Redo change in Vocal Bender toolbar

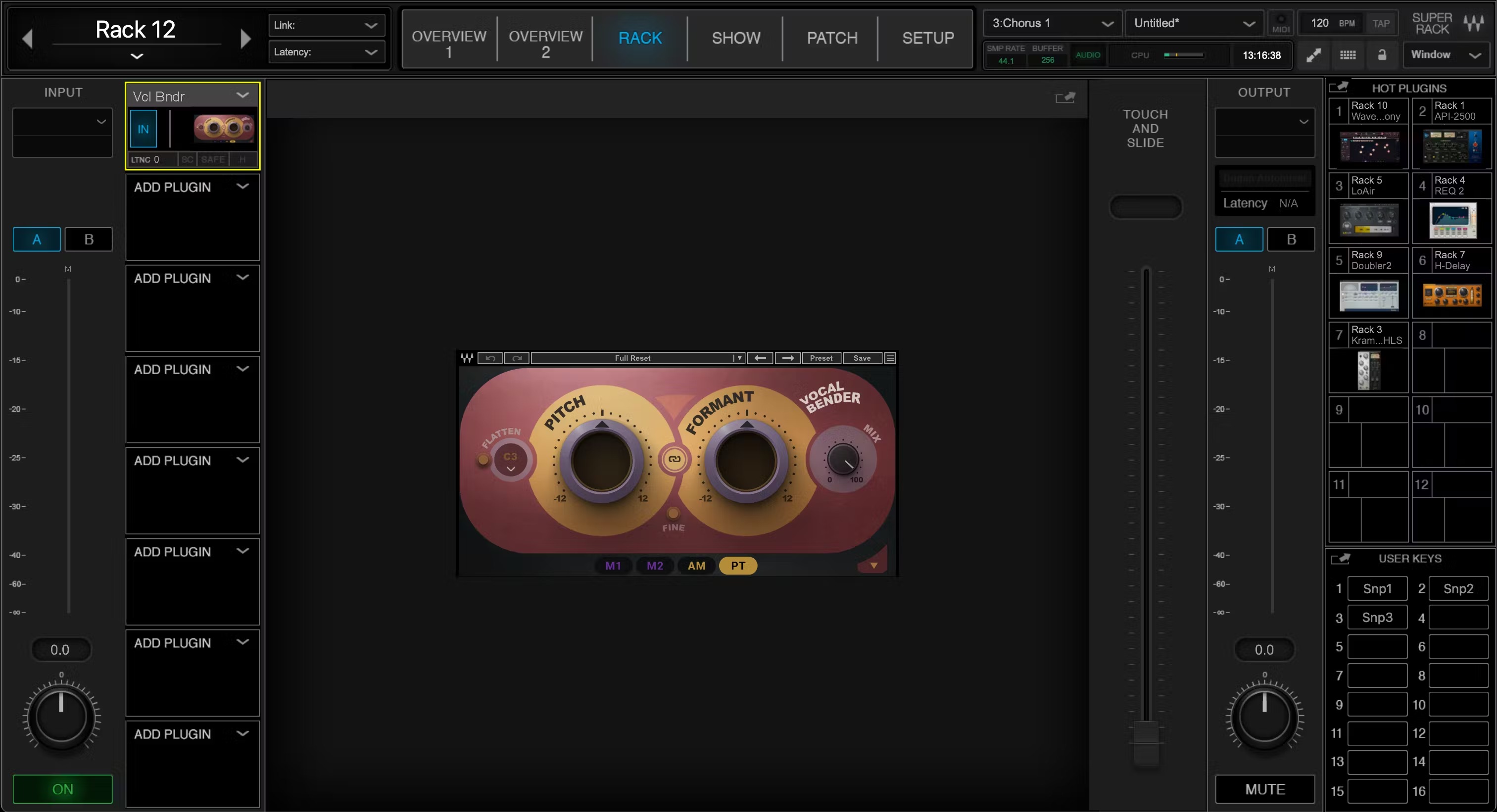tap(517, 358)
